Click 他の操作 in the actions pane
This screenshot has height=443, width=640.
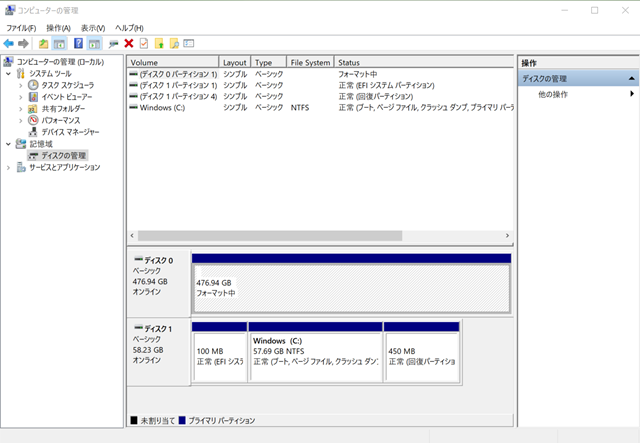(553, 94)
